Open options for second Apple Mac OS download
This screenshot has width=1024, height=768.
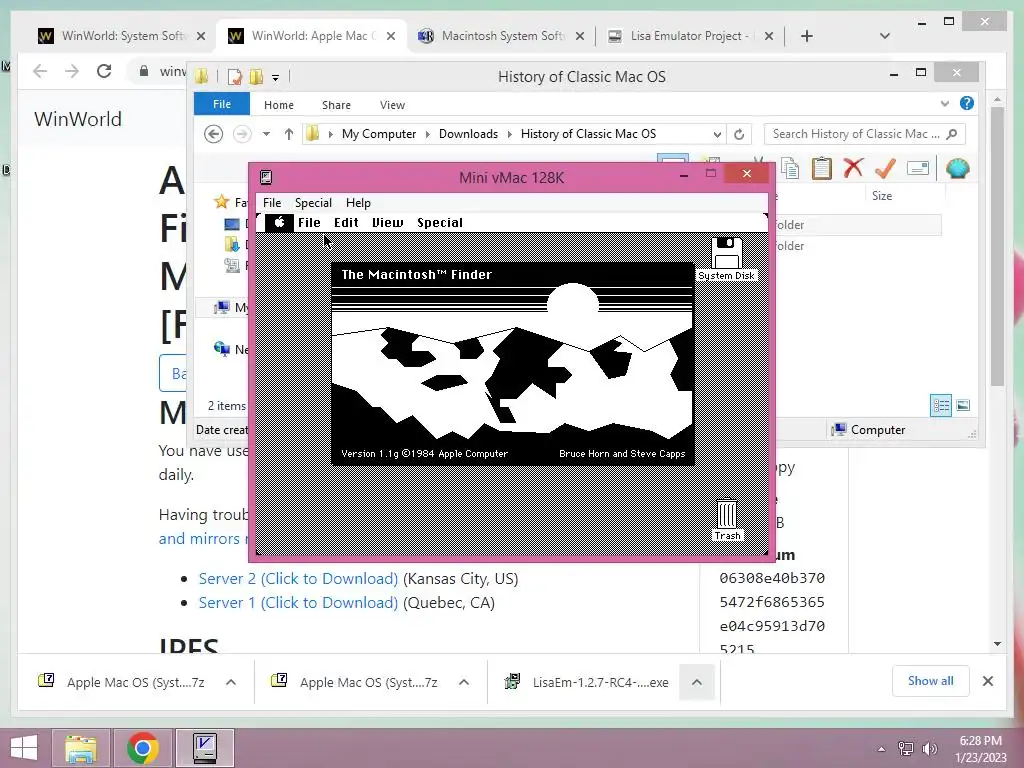click(464, 682)
